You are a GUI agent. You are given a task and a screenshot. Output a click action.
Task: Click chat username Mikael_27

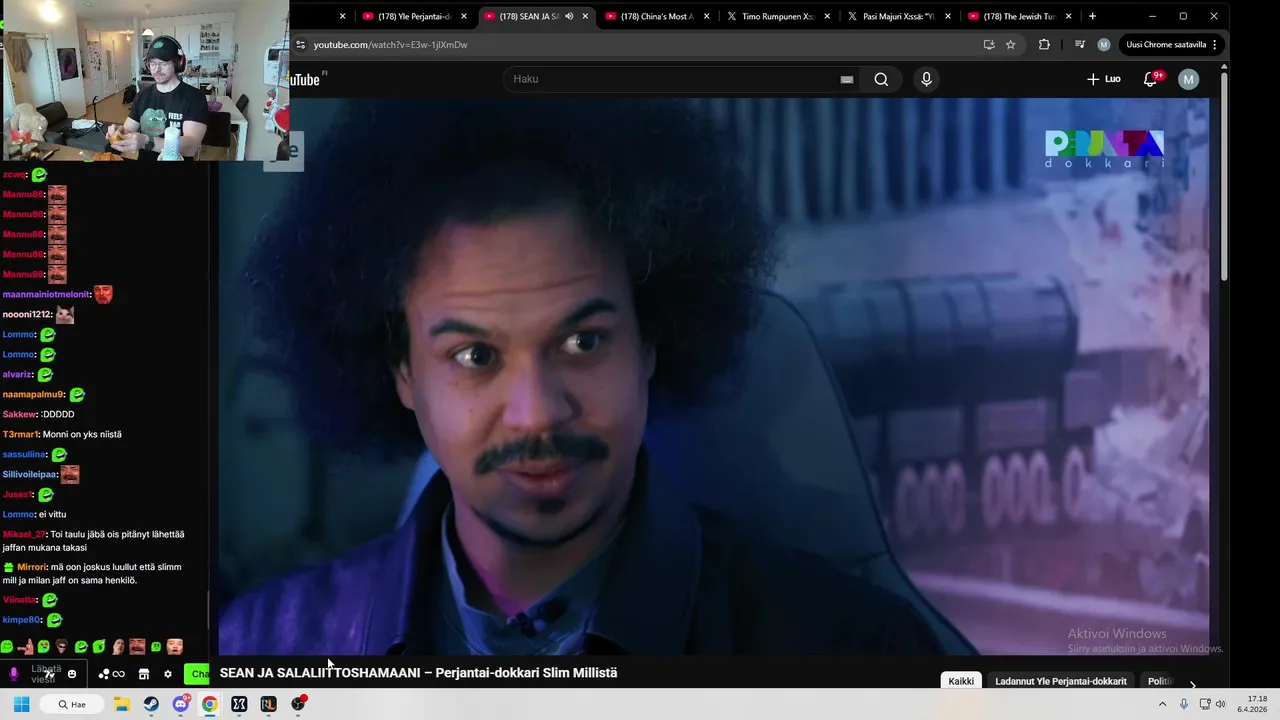click(x=24, y=534)
